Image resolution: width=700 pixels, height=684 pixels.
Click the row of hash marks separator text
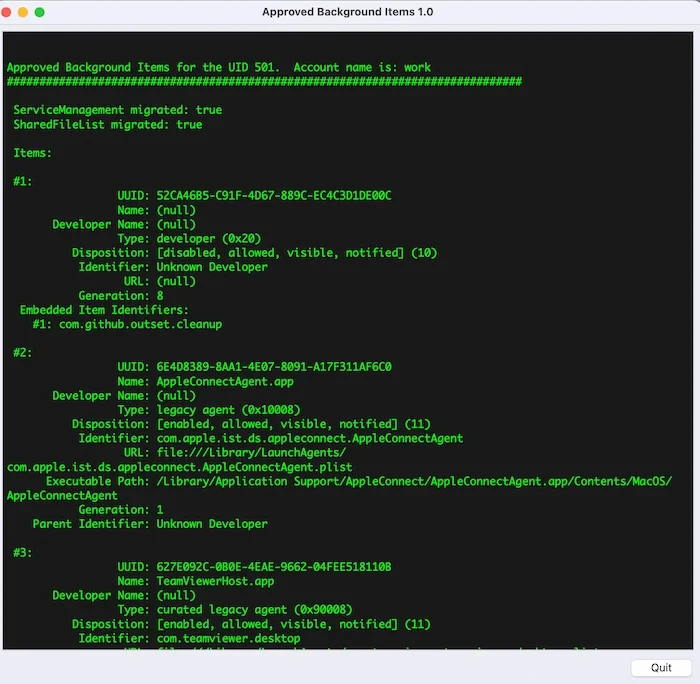tap(264, 82)
